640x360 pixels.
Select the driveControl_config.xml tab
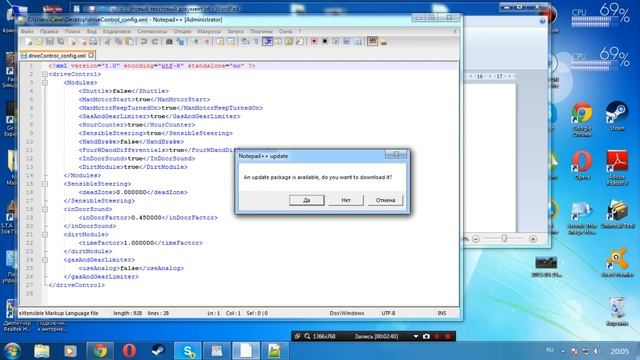(57, 56)
